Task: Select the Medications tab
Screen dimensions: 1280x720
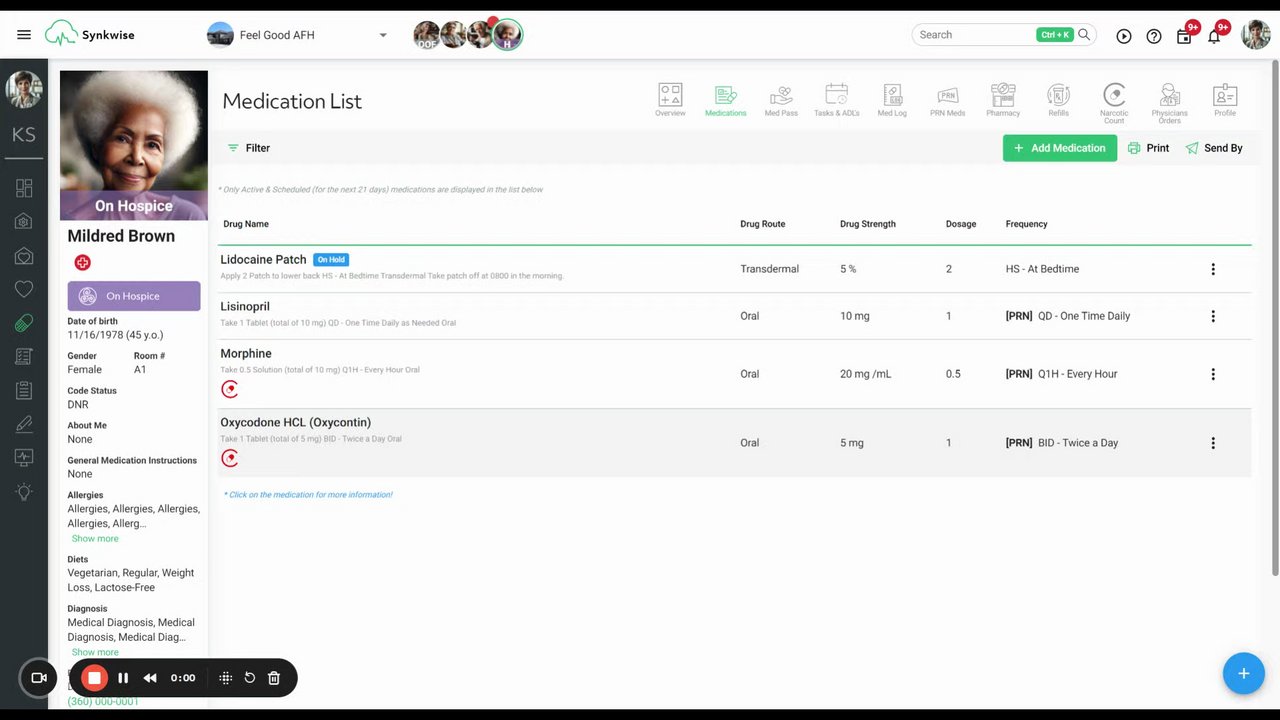Action: pyautogui.click(x=725, y=100)
